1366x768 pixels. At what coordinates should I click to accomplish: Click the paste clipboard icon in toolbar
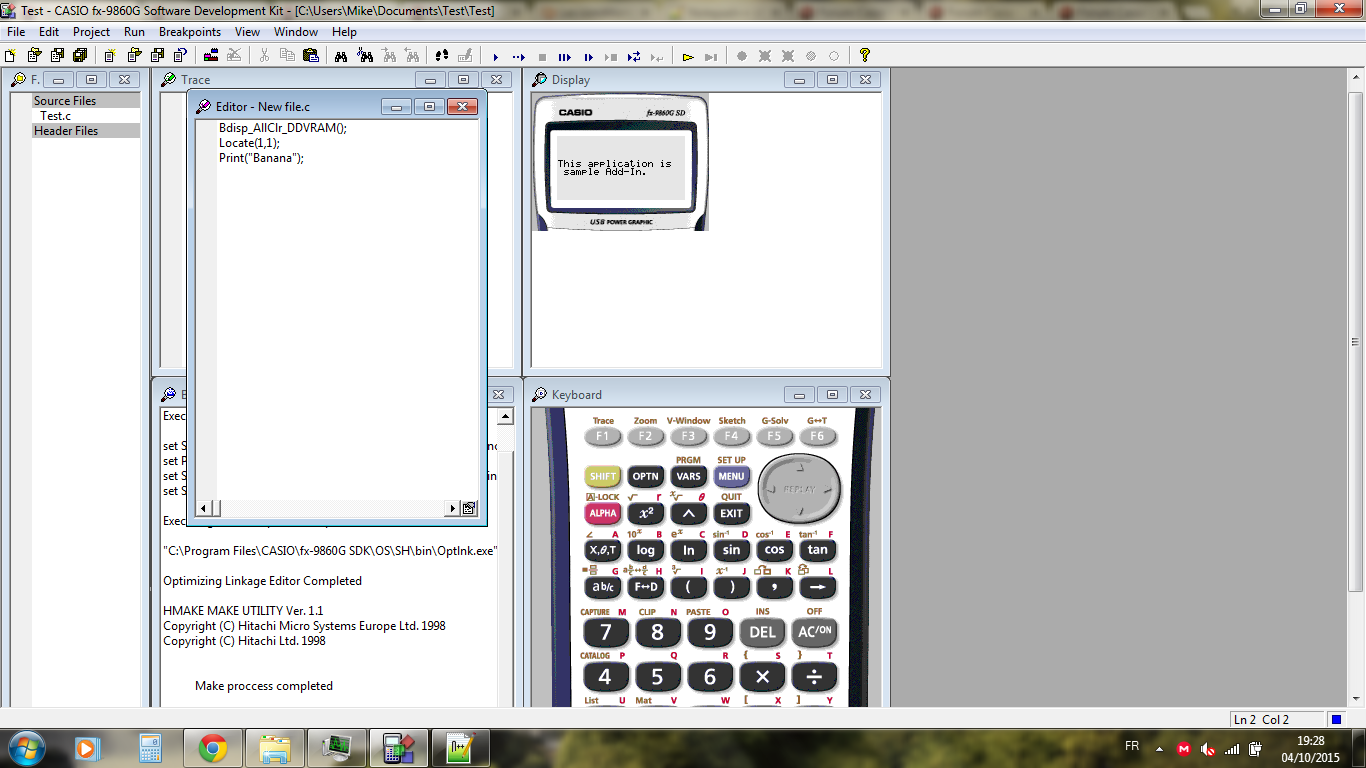(x=310, y=56)
